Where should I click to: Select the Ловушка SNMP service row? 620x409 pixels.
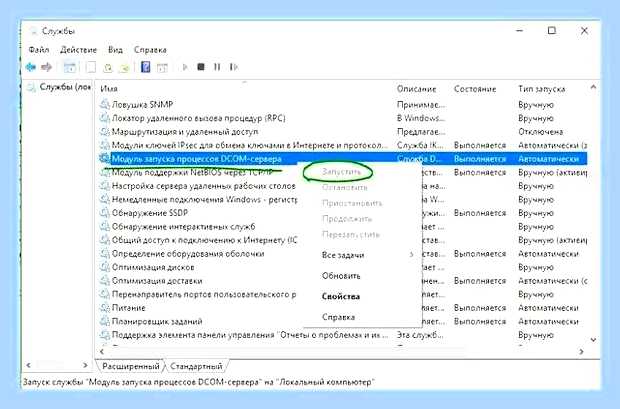click(343, 105)
